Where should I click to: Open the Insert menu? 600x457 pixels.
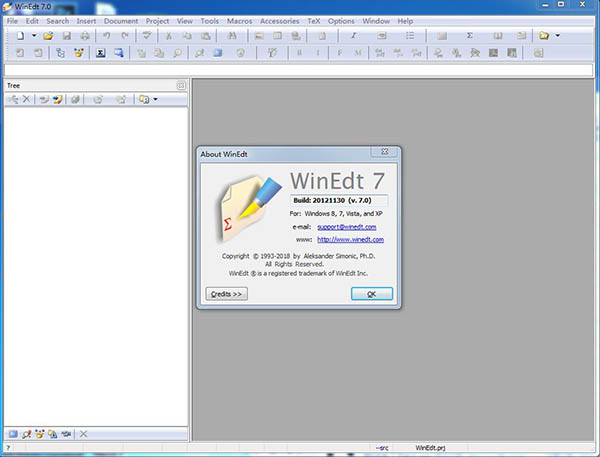pos(86,21)
